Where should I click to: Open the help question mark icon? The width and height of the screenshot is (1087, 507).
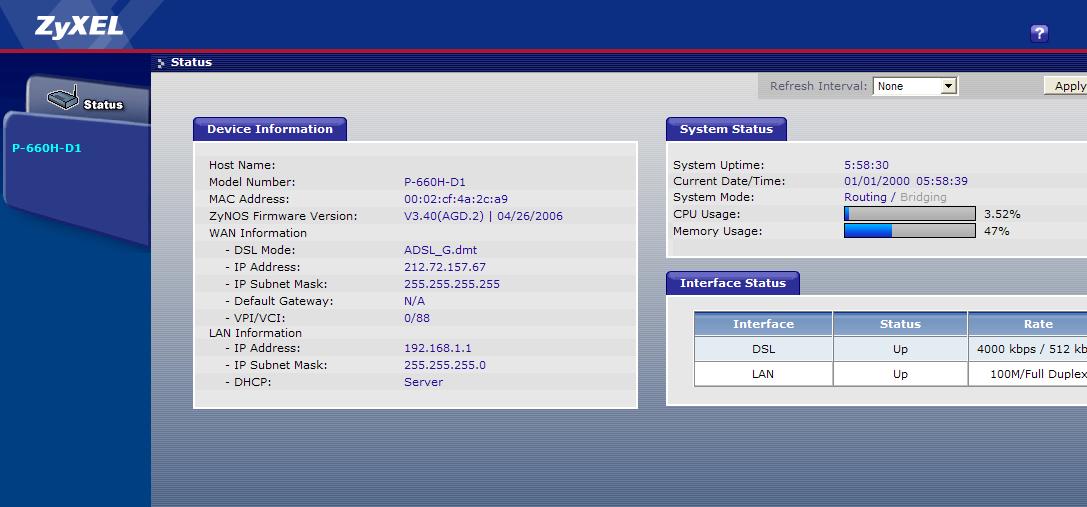tap(1038, 33)
